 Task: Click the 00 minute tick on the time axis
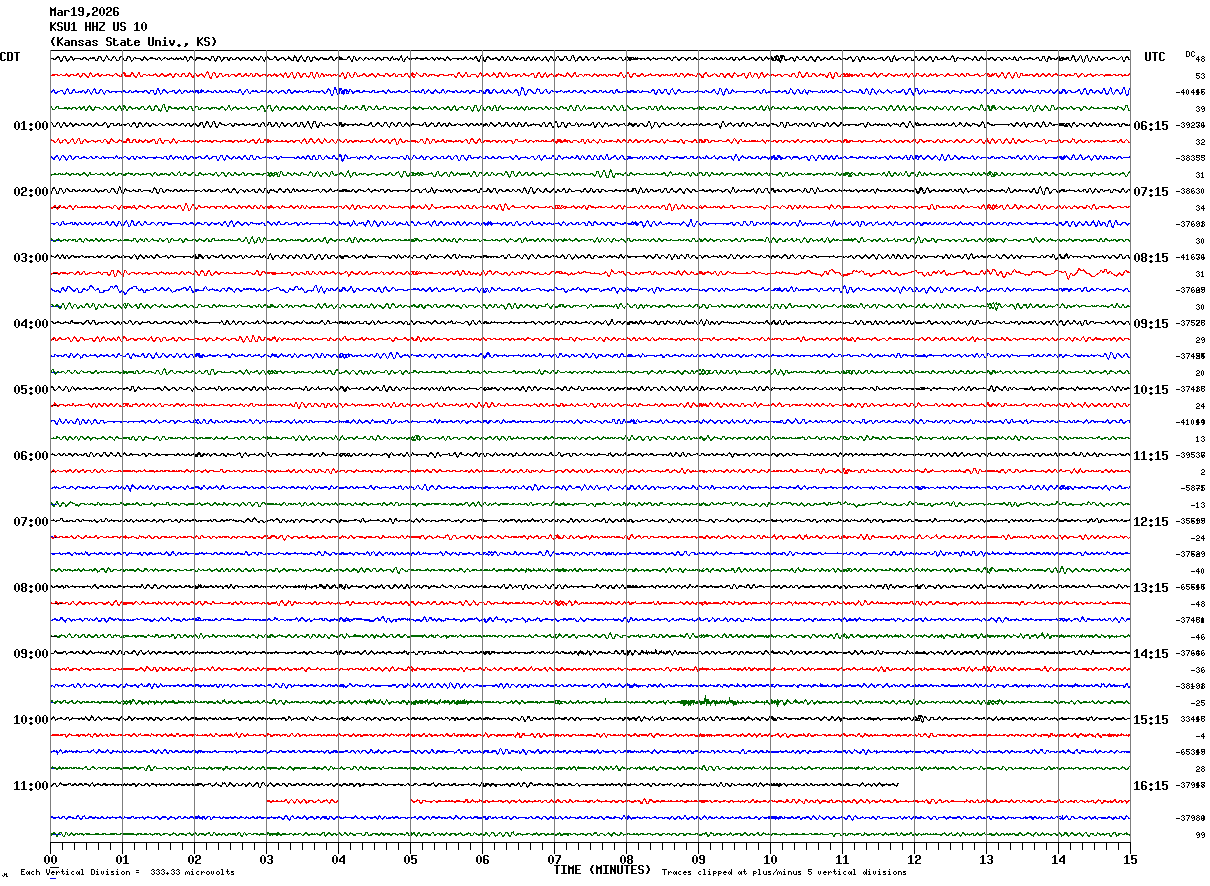(50, 859)
